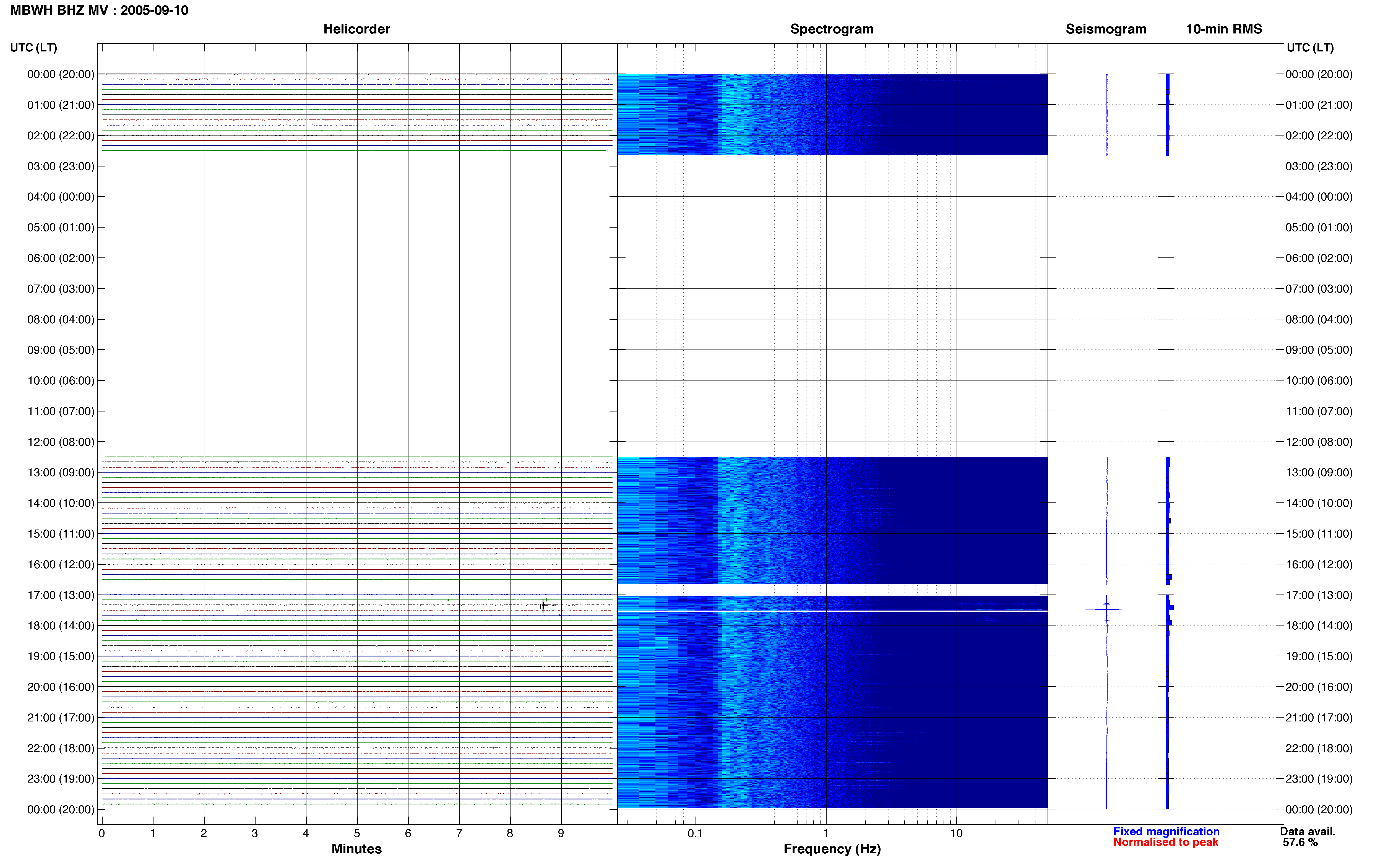Click "18:00 (14:00)" on the left time axis
The height and width of the screenshot is (868, 1388).
tap(61, 626)
